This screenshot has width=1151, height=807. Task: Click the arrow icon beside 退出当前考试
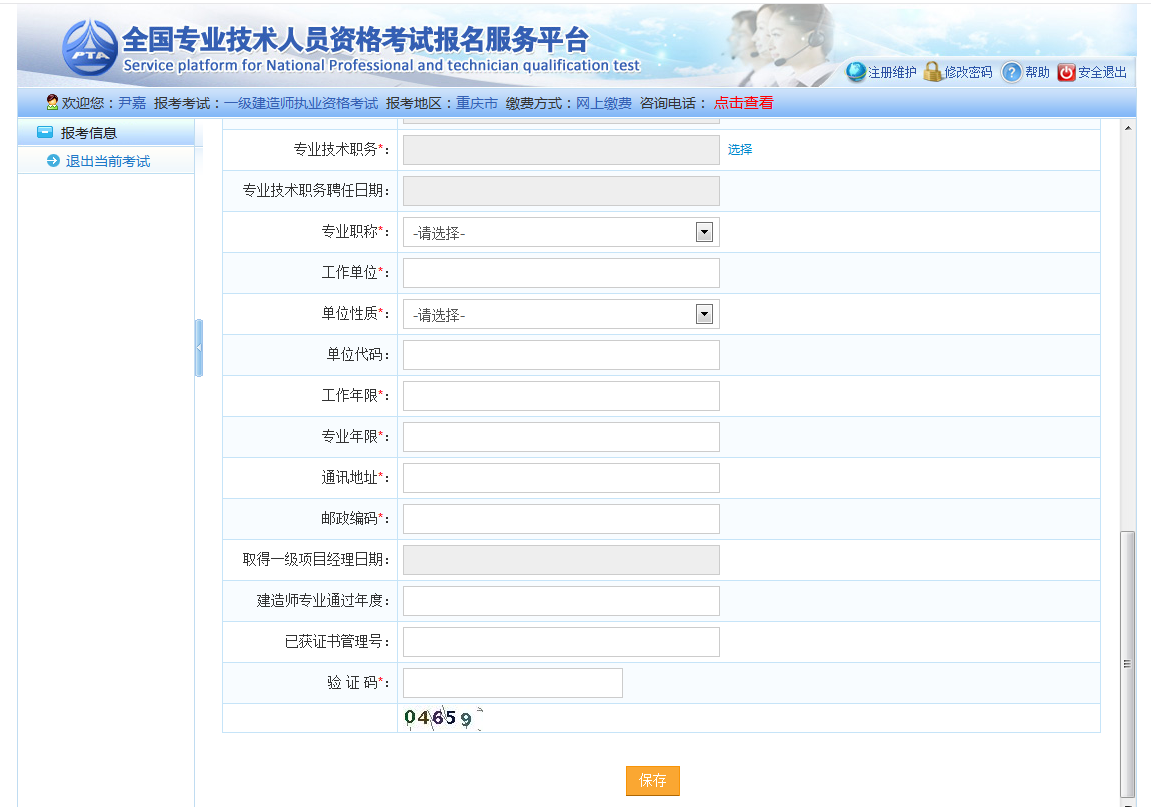pos(53,161)
